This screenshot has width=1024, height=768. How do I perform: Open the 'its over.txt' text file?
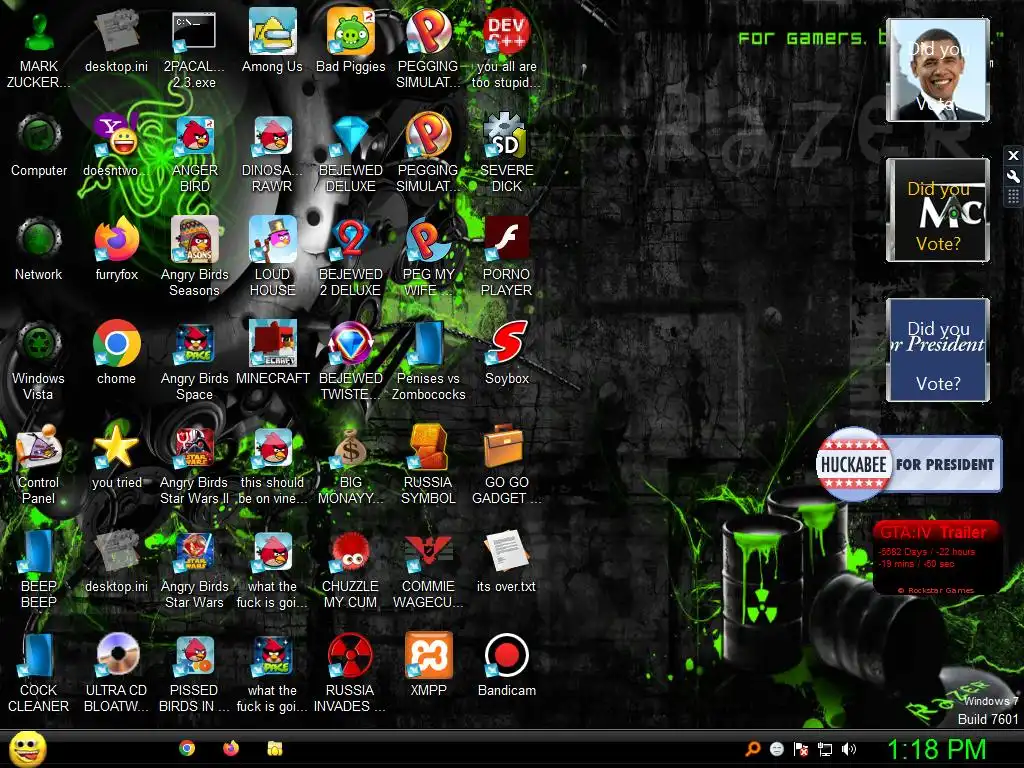[507, 560]
